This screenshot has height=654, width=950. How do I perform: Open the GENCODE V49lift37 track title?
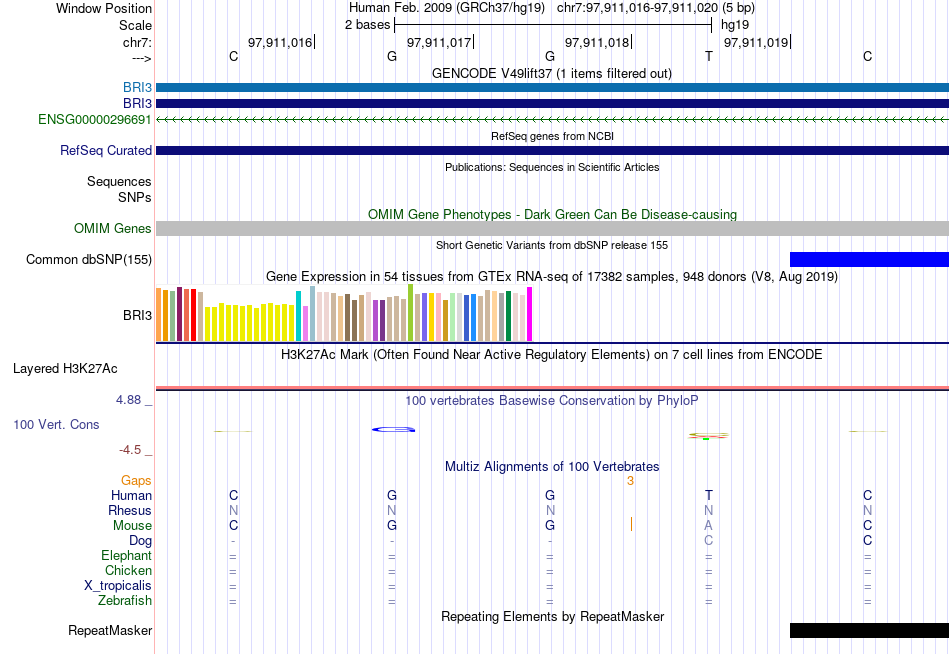552,74
